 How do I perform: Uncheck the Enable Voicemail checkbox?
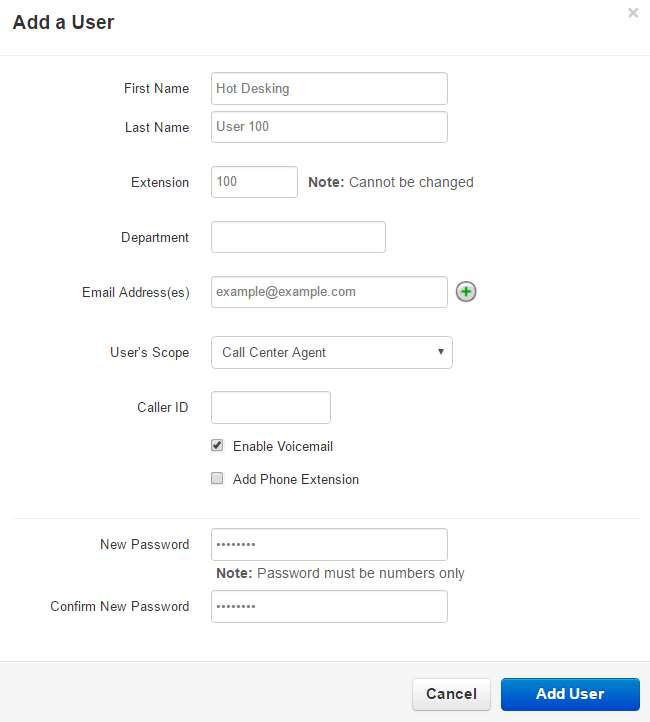coord(217,446)
